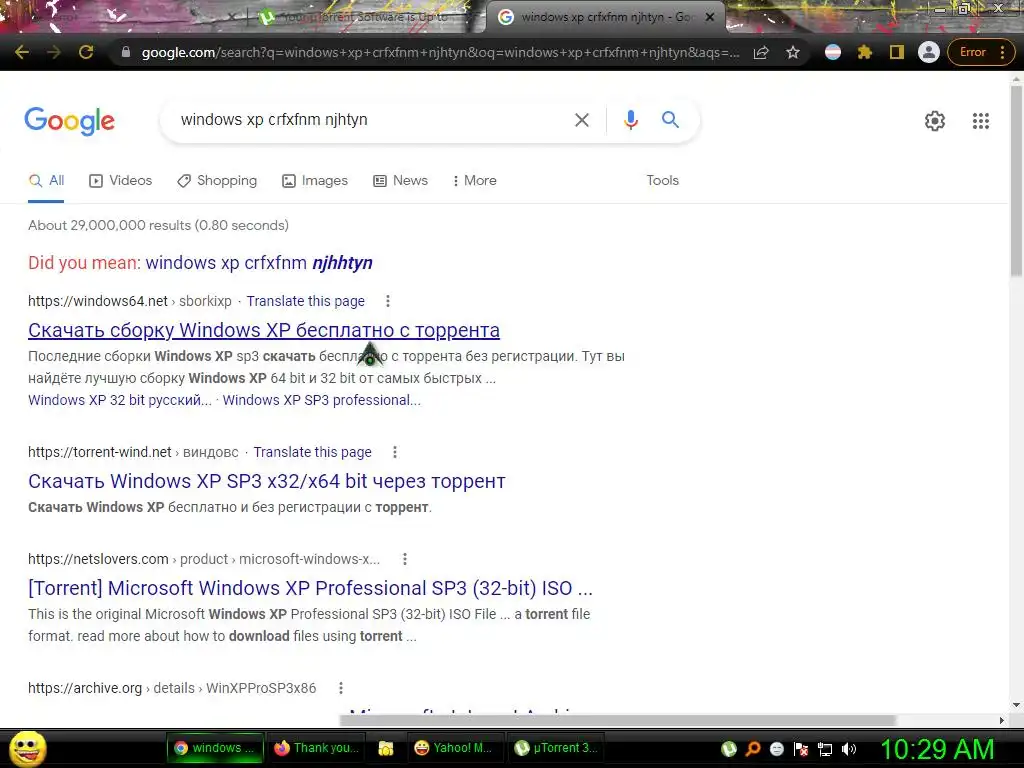
Task: Start voice search with microphone icon
Action: pos(630,120)
